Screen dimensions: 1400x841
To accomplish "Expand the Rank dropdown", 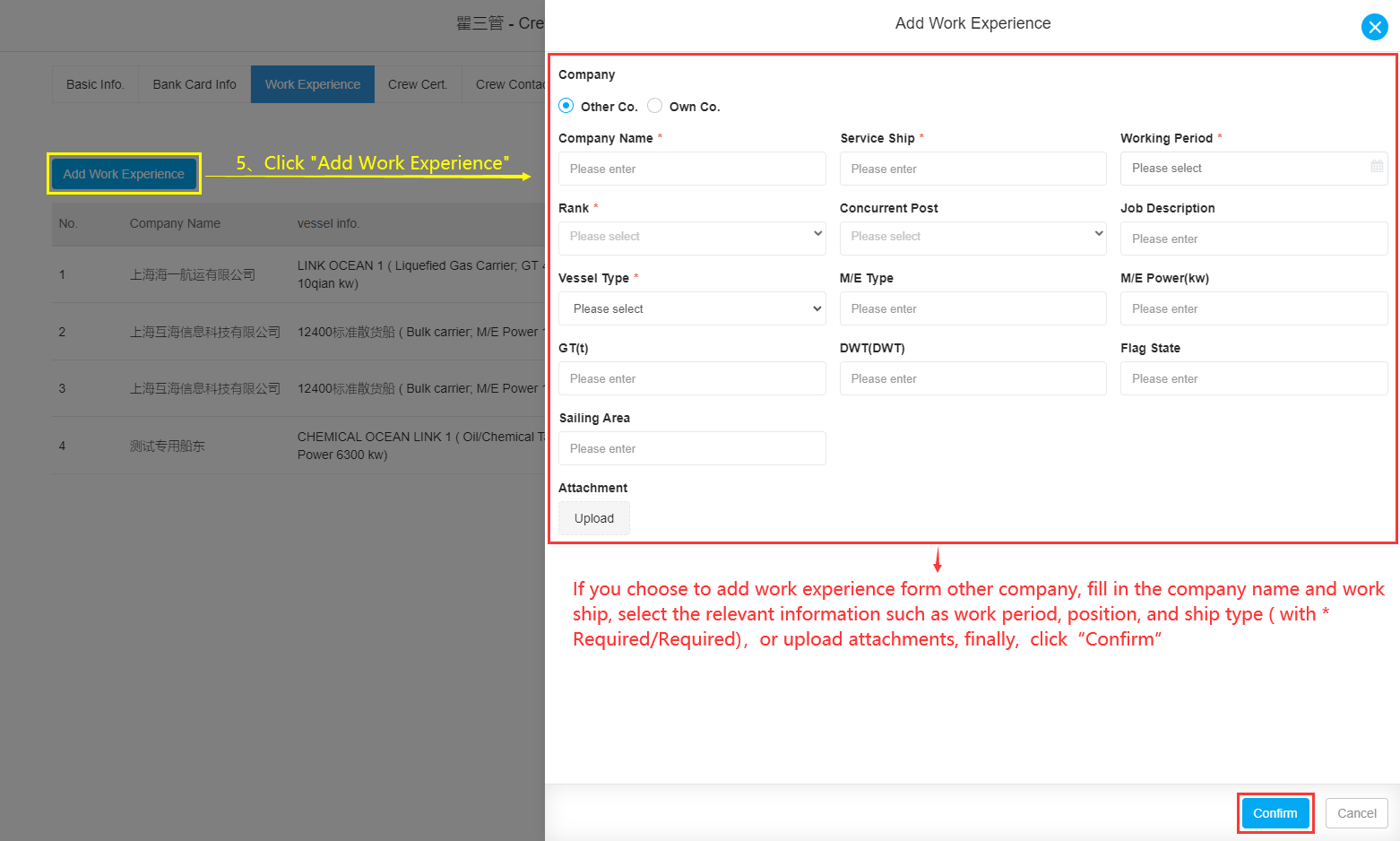I will point(692,238).
